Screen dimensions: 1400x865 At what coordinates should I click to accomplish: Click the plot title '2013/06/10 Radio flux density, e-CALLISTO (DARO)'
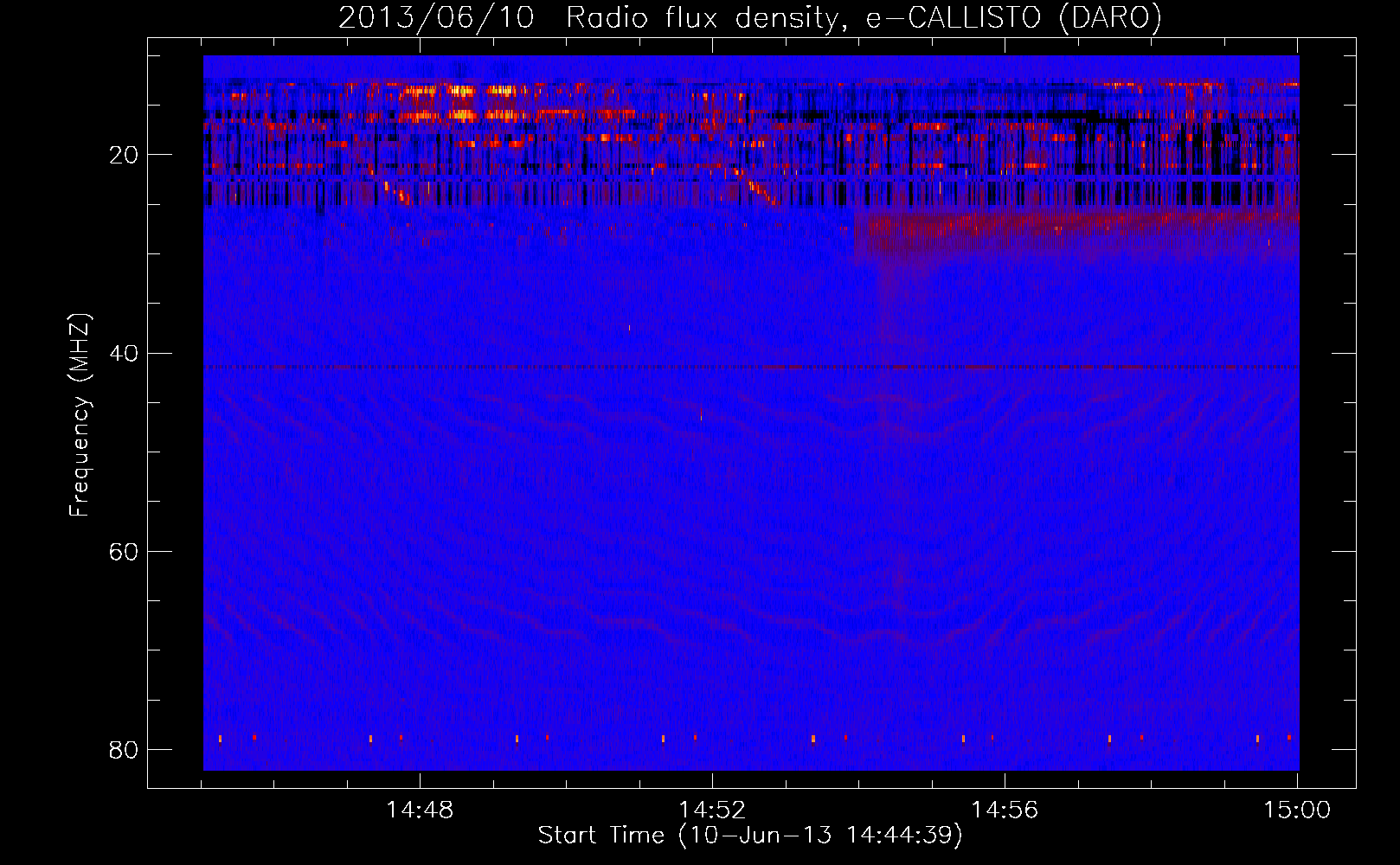point(749,17)
